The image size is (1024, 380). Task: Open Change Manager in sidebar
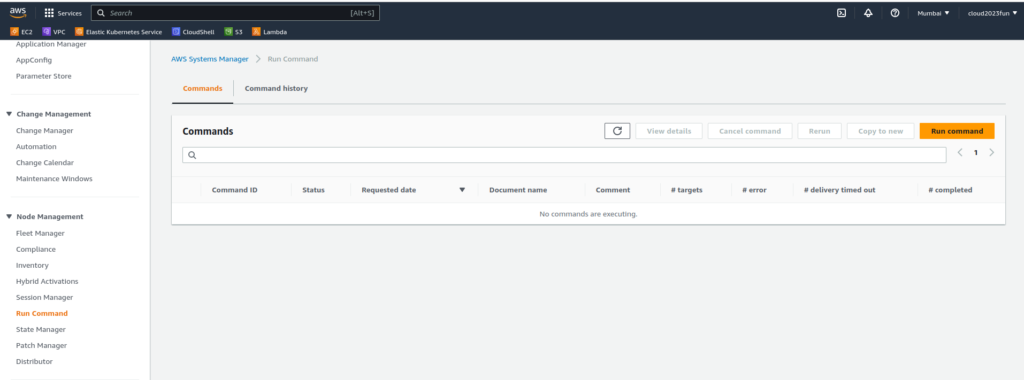pos(44,131)
